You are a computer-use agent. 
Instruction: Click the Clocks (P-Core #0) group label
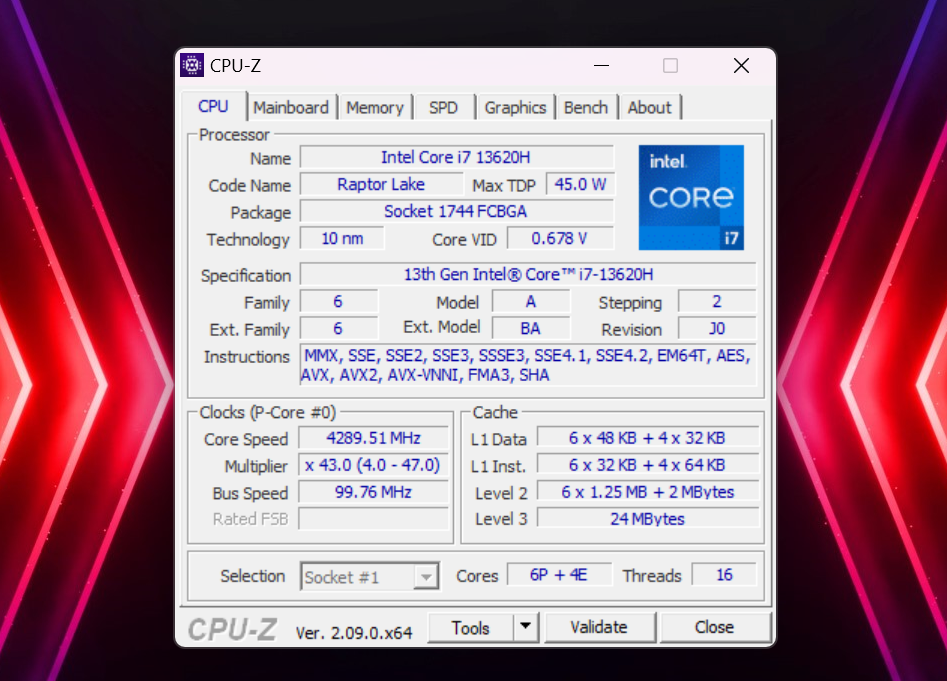click(268, 412)
